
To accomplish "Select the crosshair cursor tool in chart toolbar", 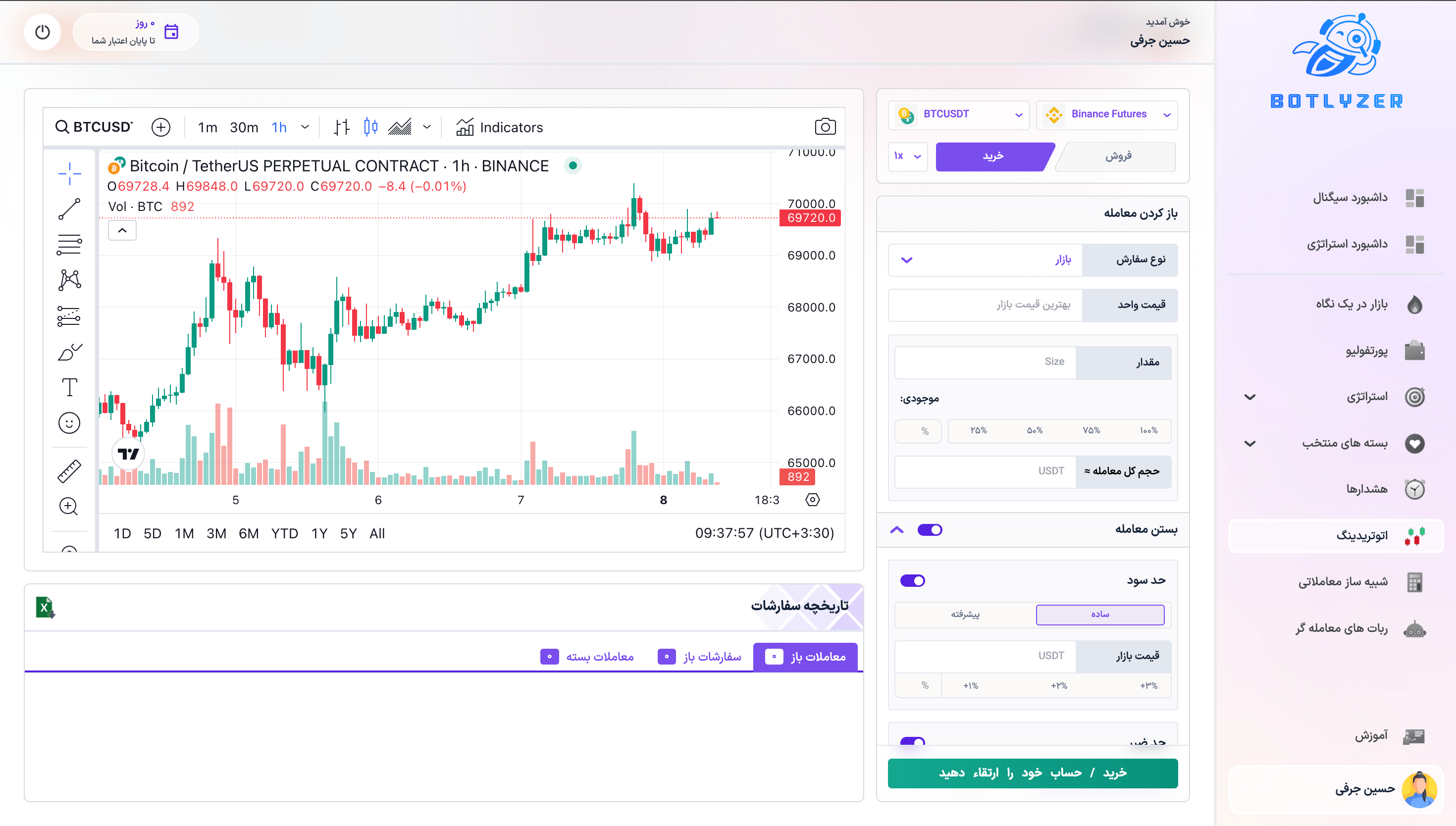I will (x=69, y=174).
